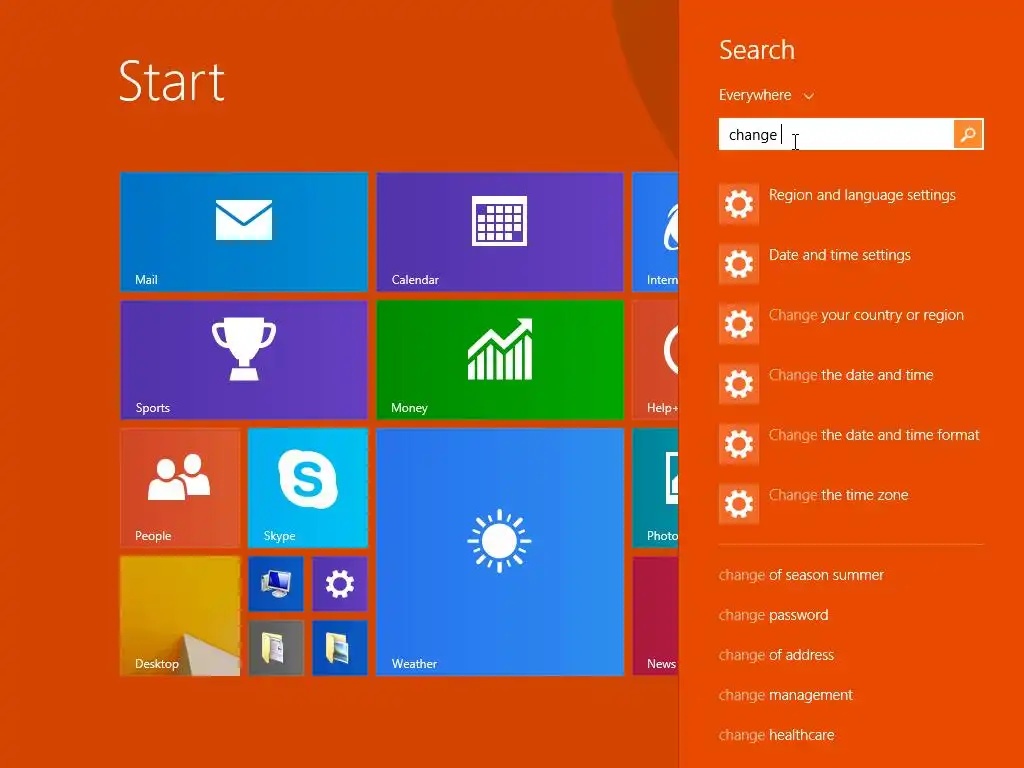Screen dimensions: 1024x768
Task: Open the People tile
Action: click(180, 488)
